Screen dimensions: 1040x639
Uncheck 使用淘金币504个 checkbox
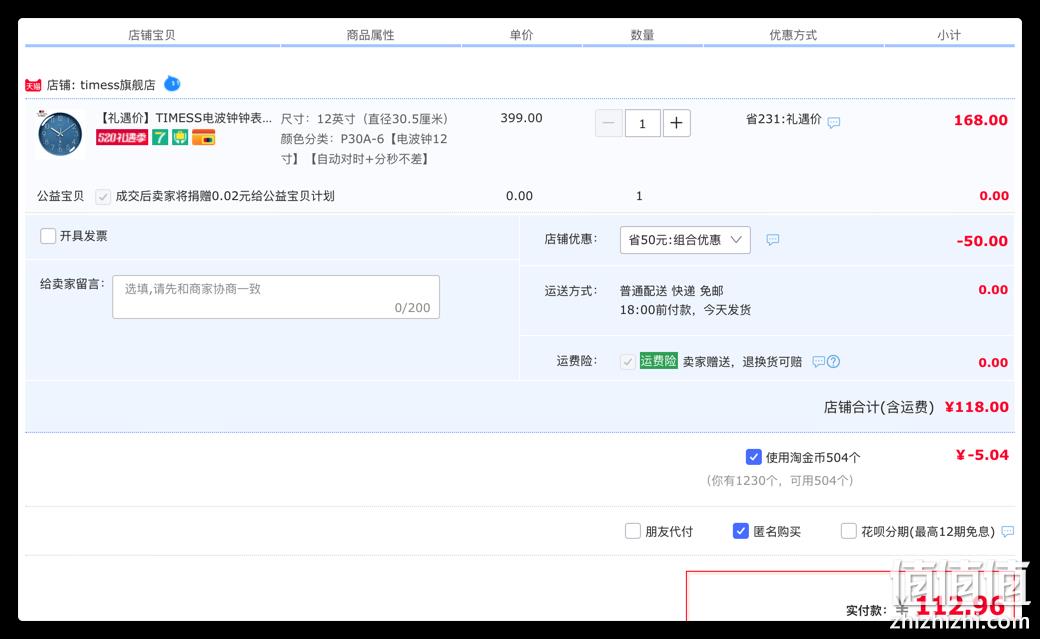(x=753, y=457)
